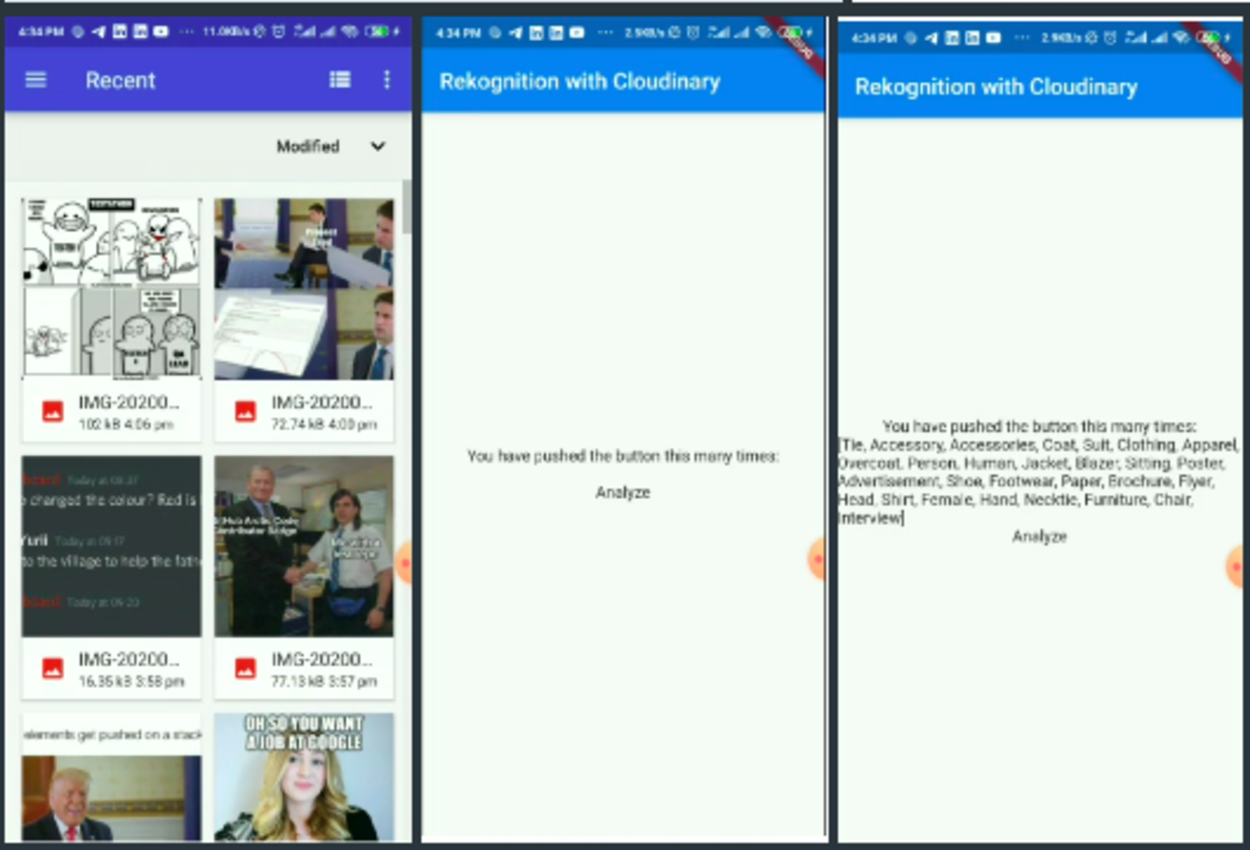
Task: Open the interview meme image thumbnail
Action: (x=304, y=289)
